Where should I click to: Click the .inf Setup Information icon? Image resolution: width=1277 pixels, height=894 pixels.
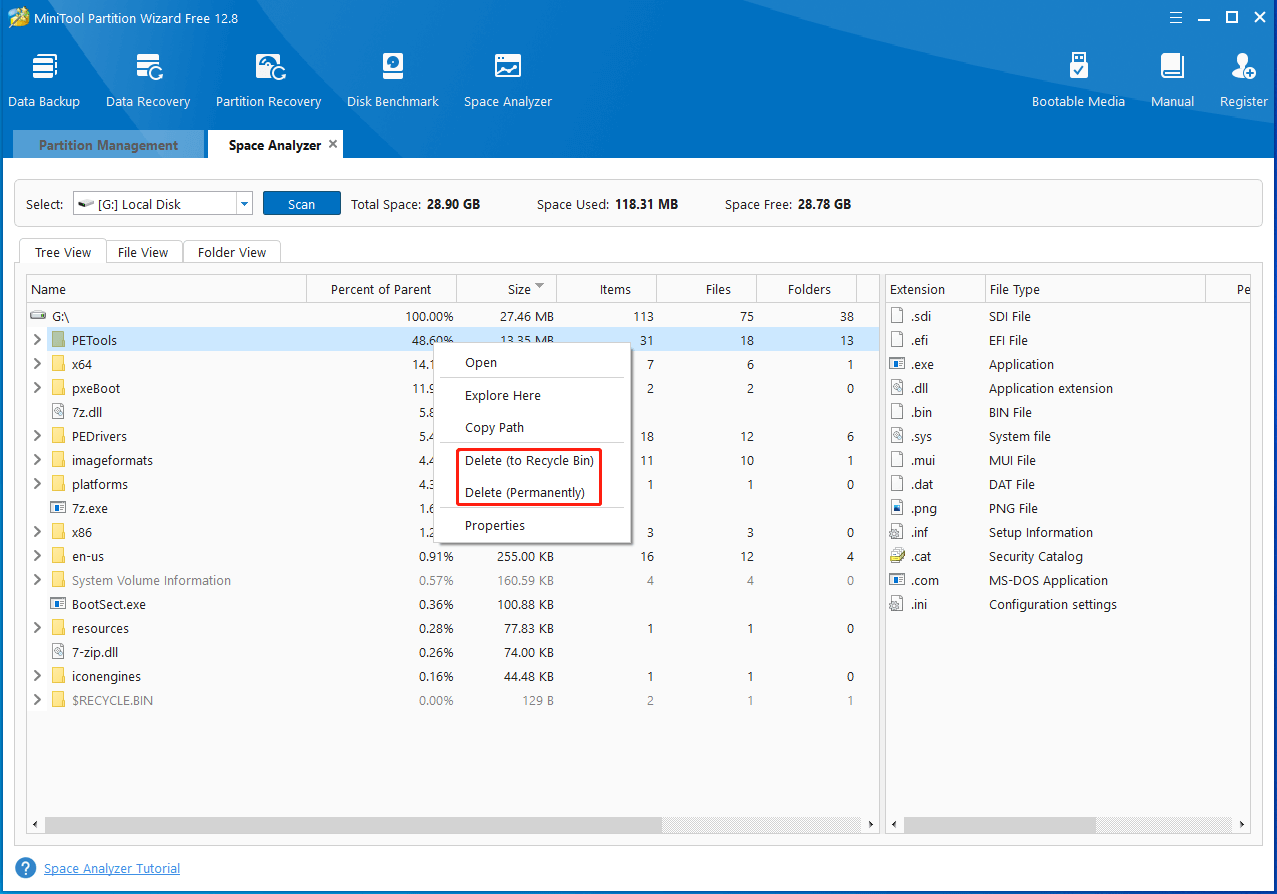pyautogui.click(x=897, y=532)
